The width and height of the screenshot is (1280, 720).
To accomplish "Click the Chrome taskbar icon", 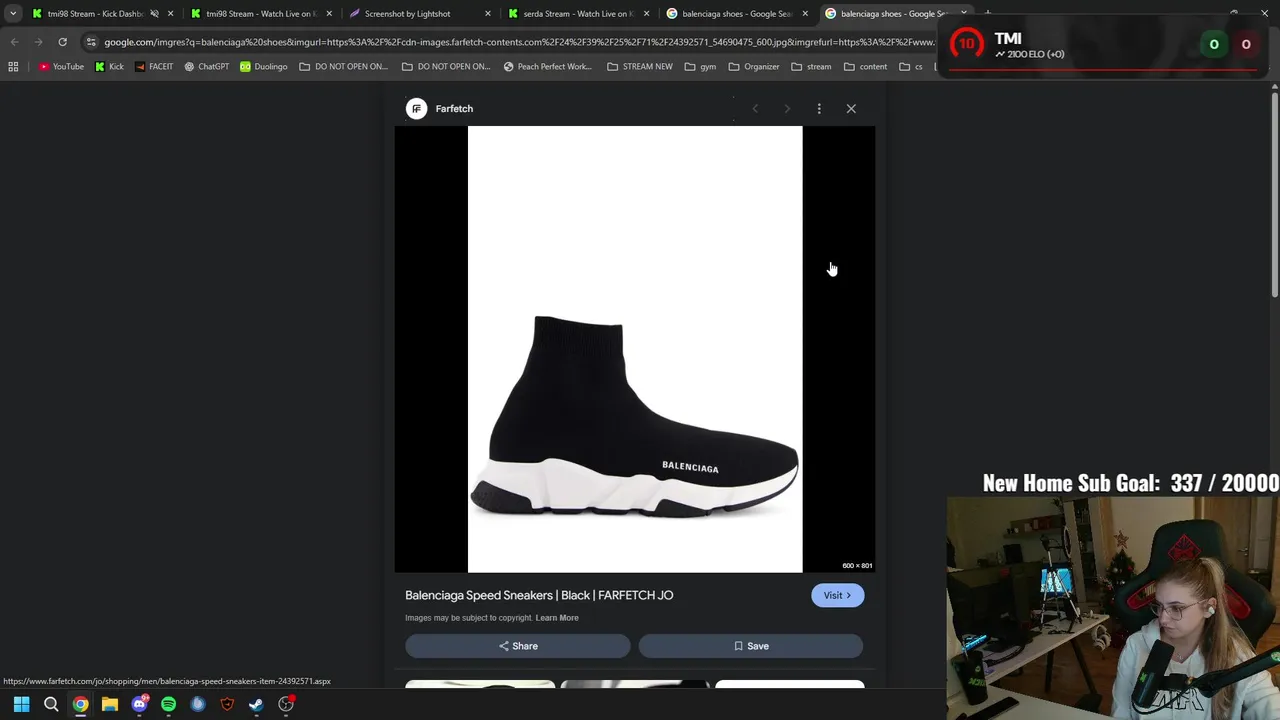I will click(x=80, y=704).
